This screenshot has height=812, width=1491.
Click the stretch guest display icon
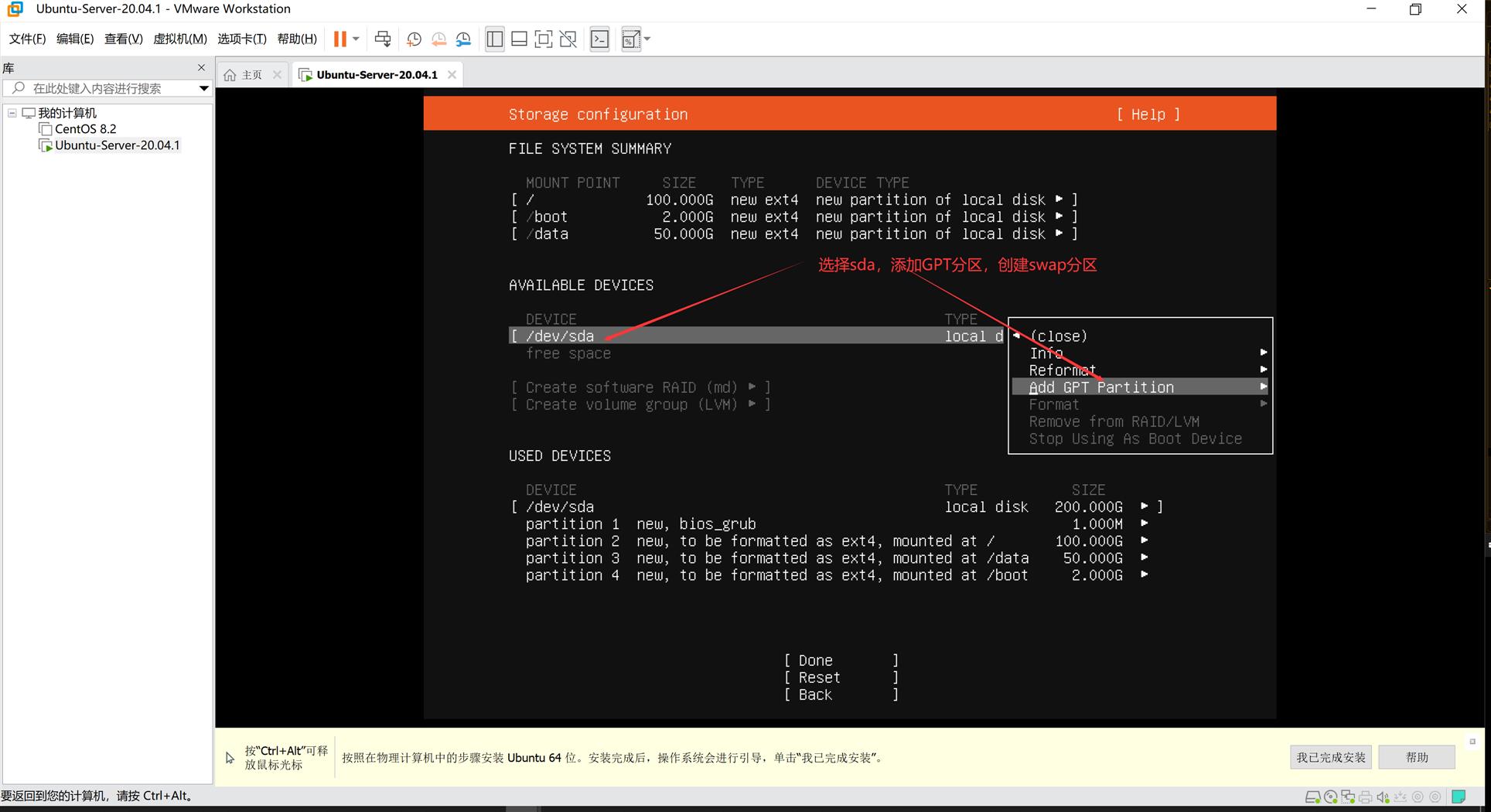(x=631, y=39)
